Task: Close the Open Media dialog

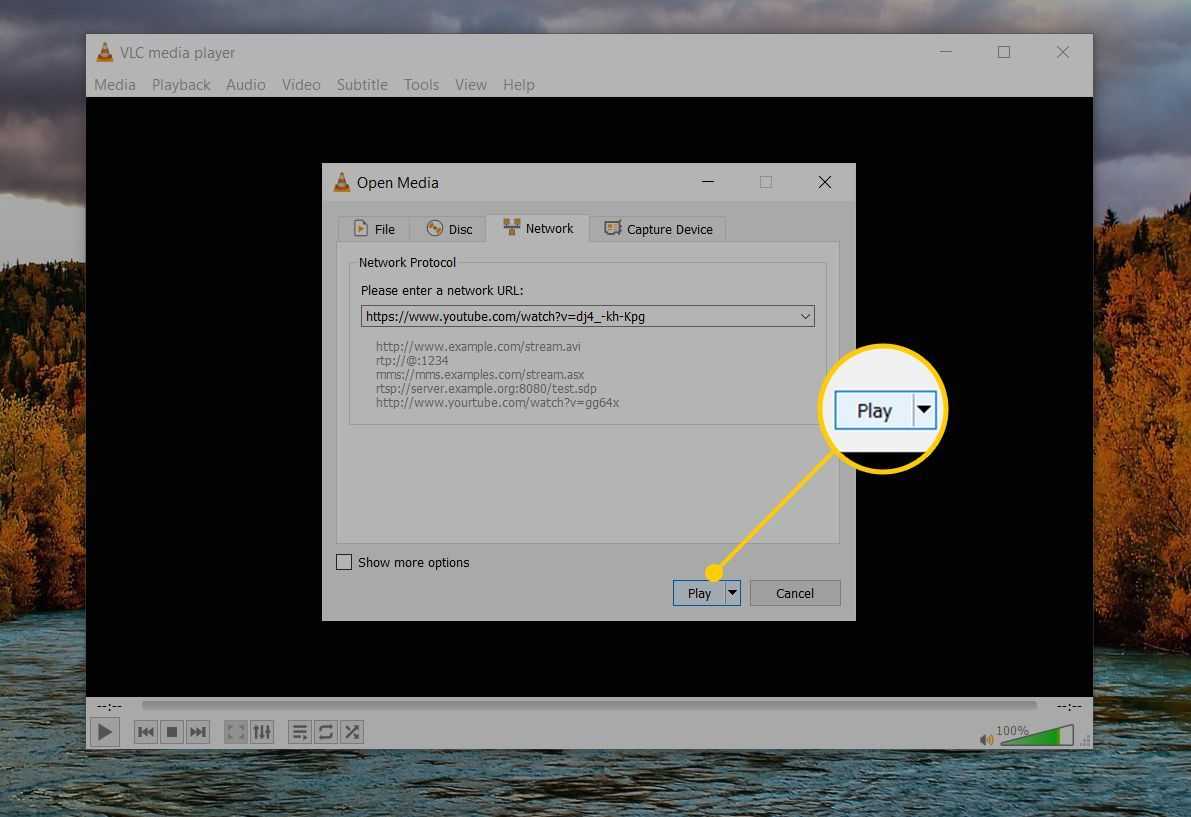Action: point(825,183)
